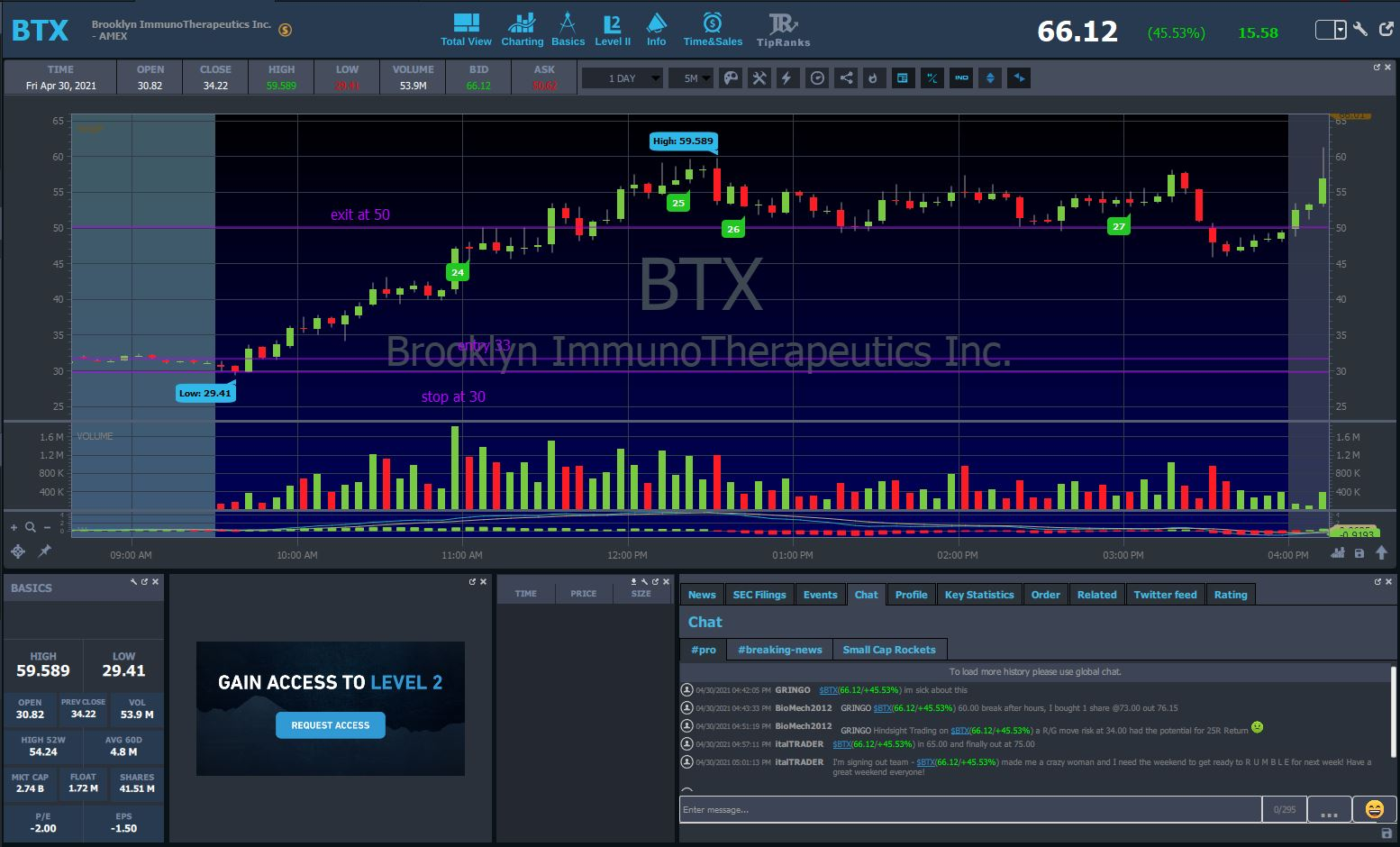Open the Basics panel wrench settings
This screenshot has width=1400, height=847.
click(x=133, y=582)
